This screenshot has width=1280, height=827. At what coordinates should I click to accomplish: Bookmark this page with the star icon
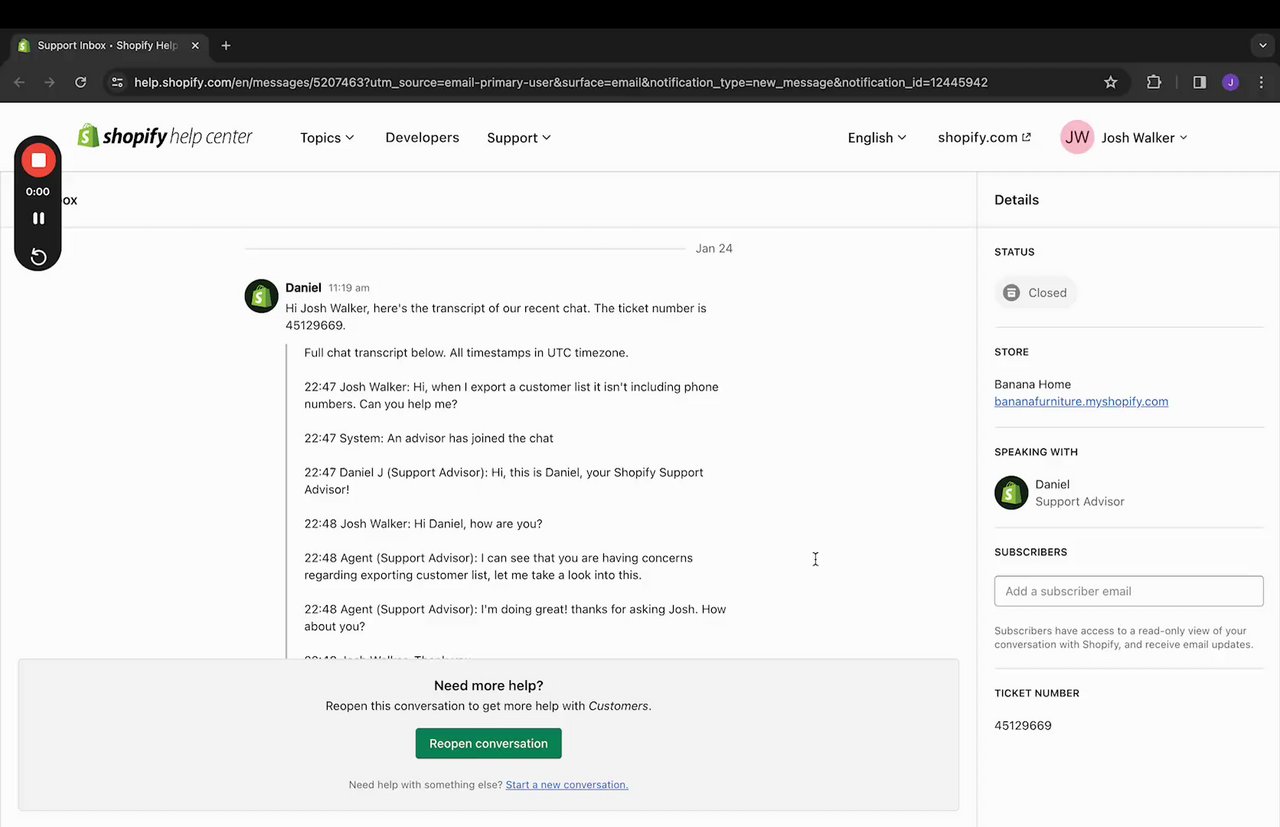(1110, 82)
